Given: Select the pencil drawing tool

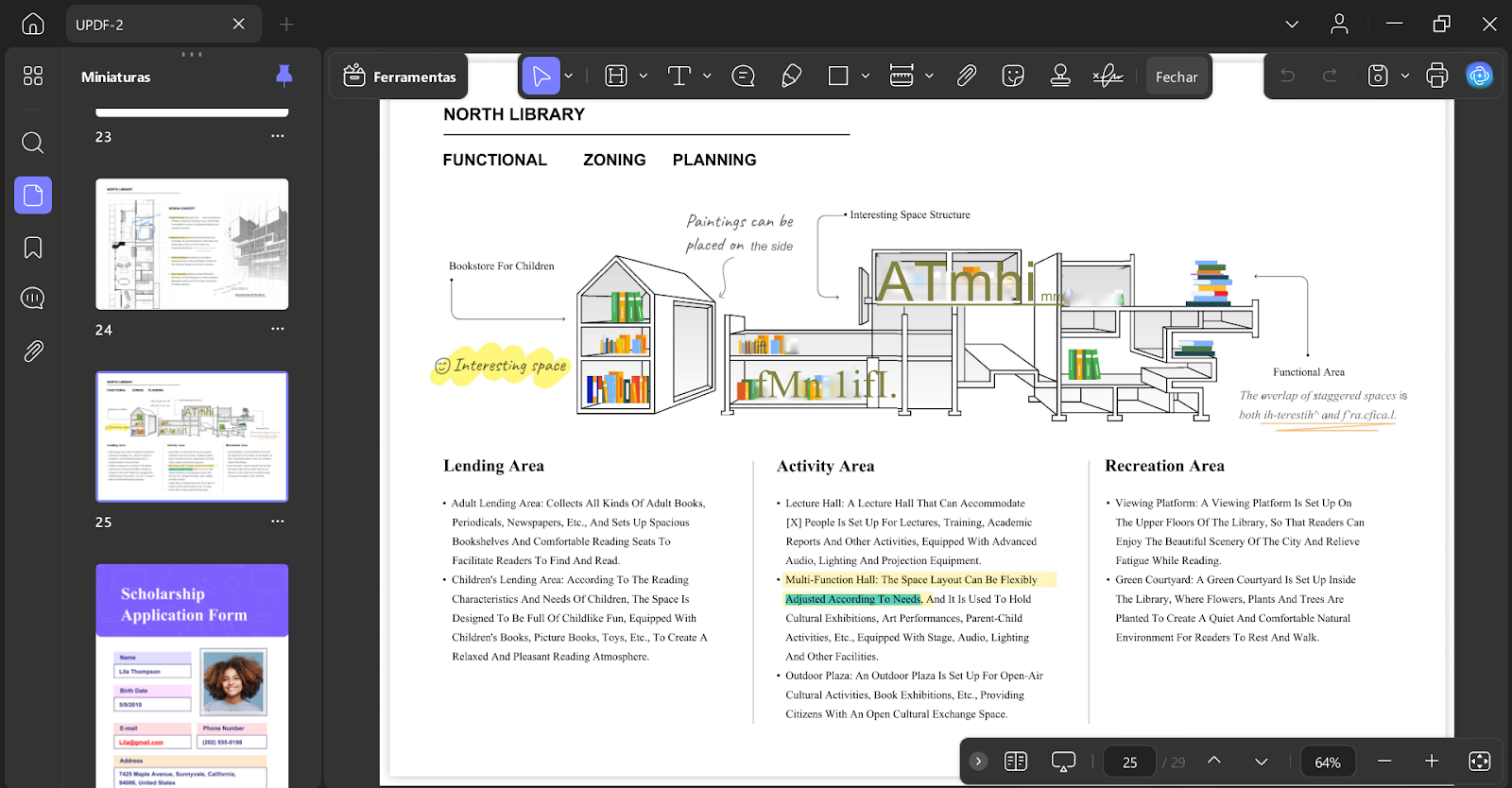Looking at the screenshot, I should pyautogui.click(x=792, y=77).
